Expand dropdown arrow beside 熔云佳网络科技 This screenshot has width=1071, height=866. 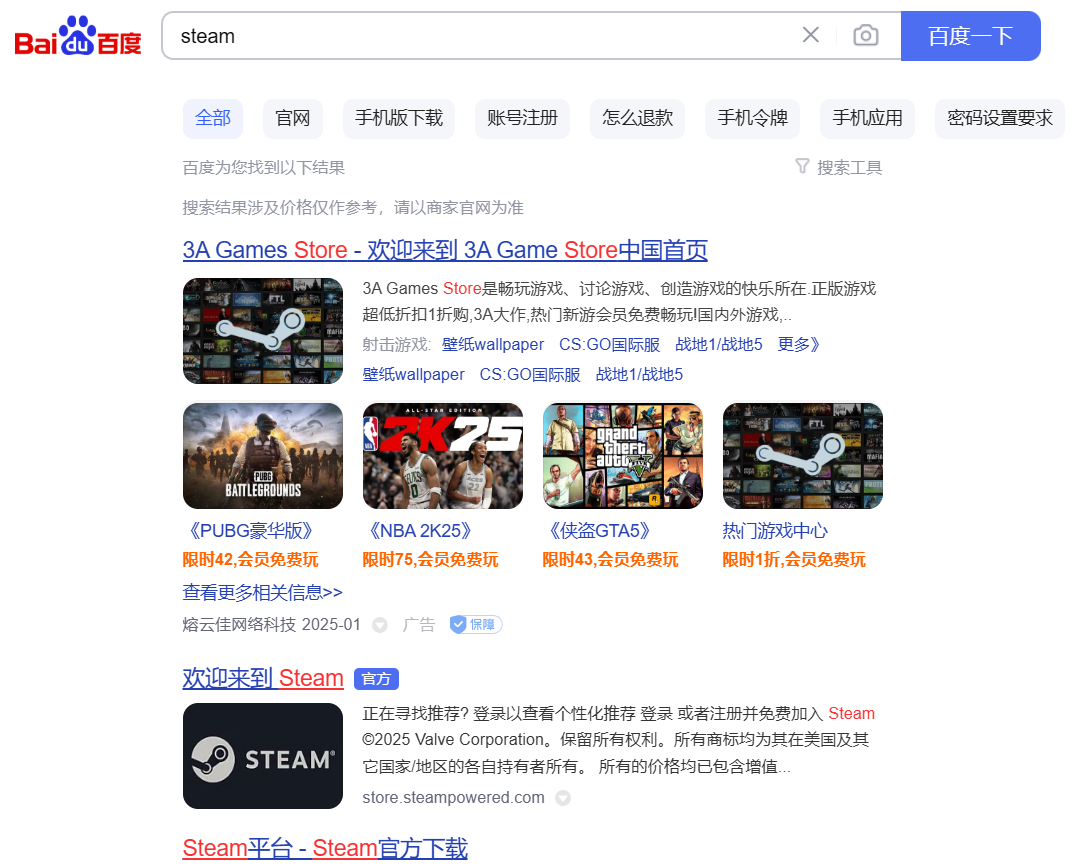click(x=380, y=625)
